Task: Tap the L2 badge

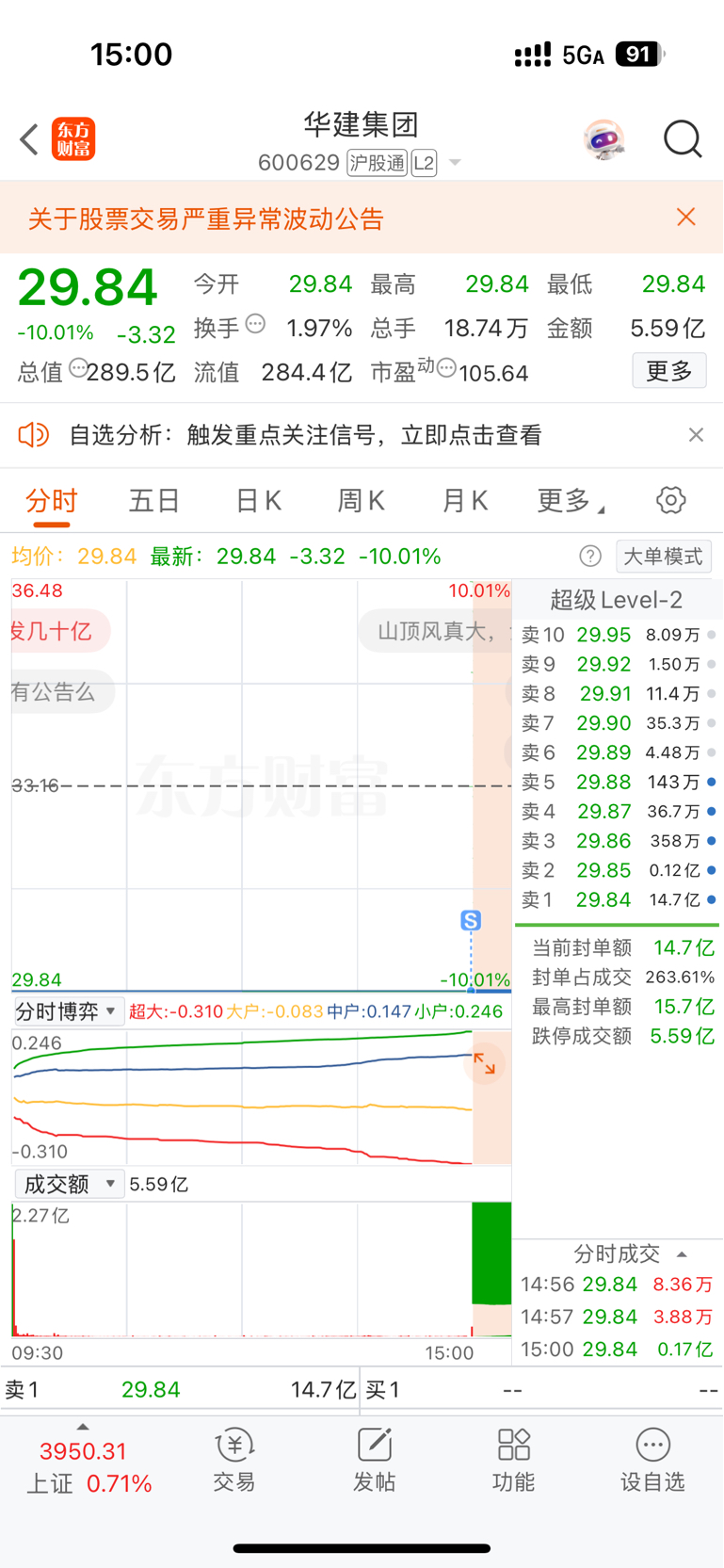Action: (424, 163)
